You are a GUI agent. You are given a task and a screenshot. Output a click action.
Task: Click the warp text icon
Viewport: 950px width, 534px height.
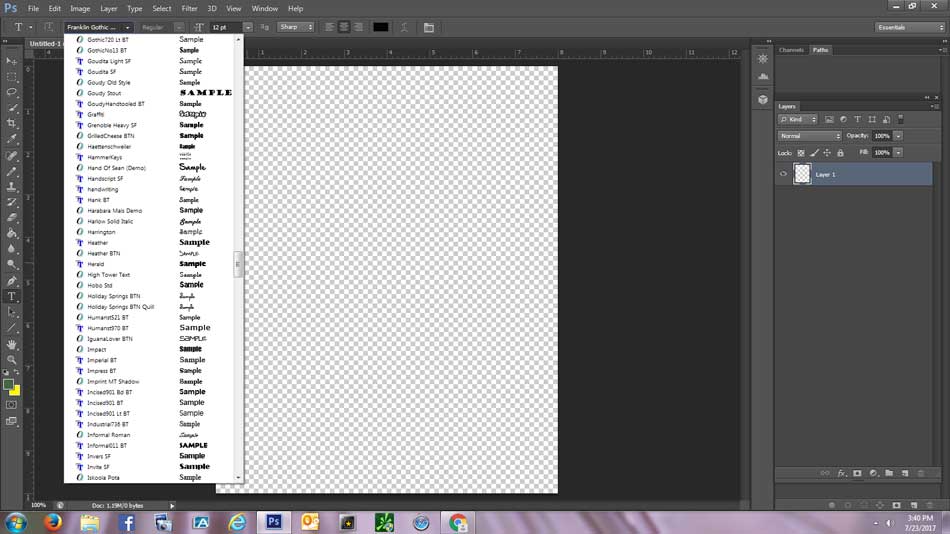coord(404,27)
